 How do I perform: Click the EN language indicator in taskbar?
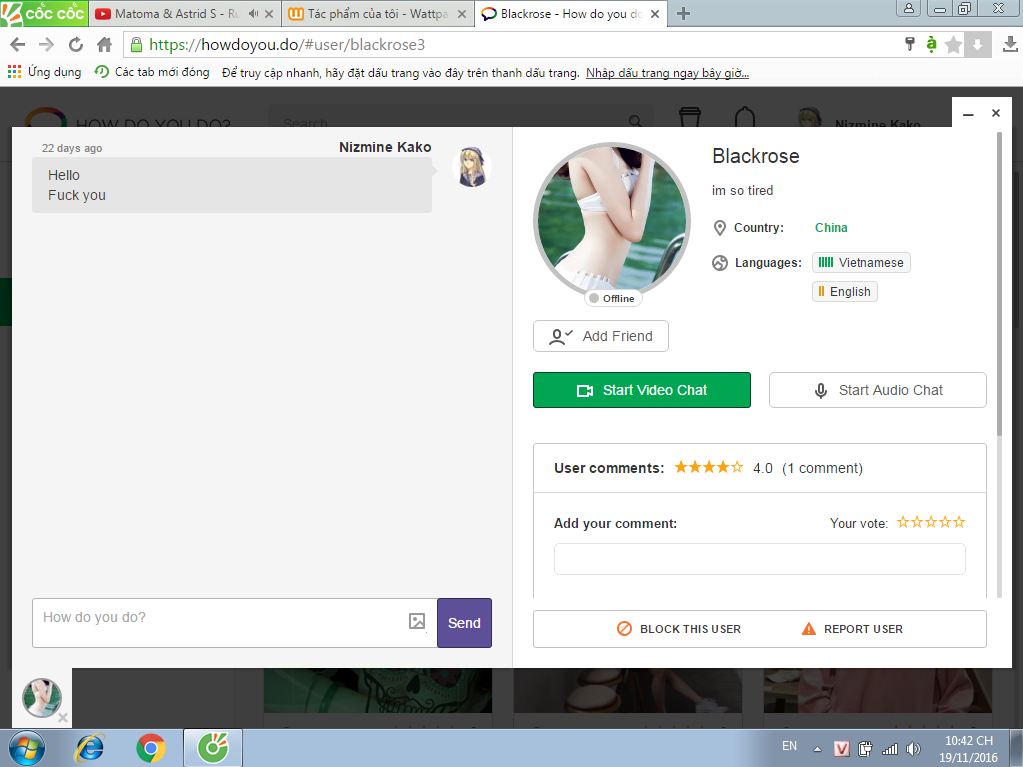click(789, 746)
